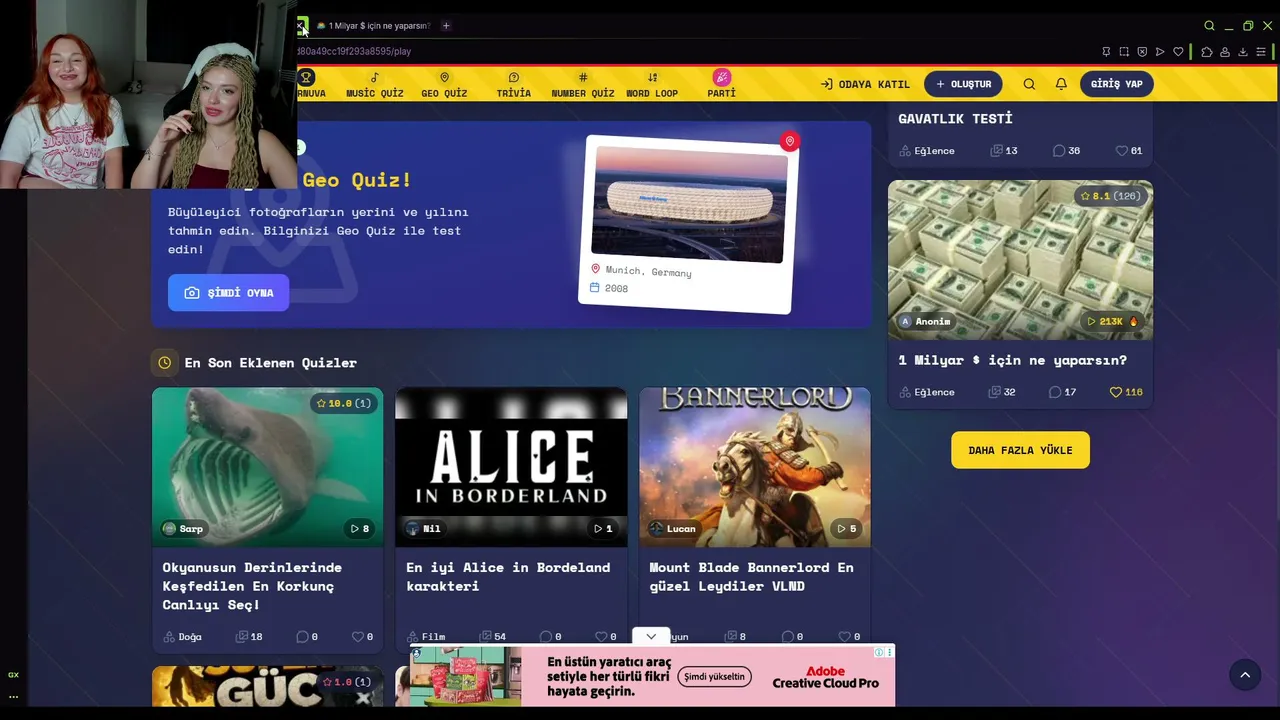This screenshot has height=720, width=1280.
Task: Open comments on '1 Milyar $' quiz
Action: click(x=1055, y=392)
